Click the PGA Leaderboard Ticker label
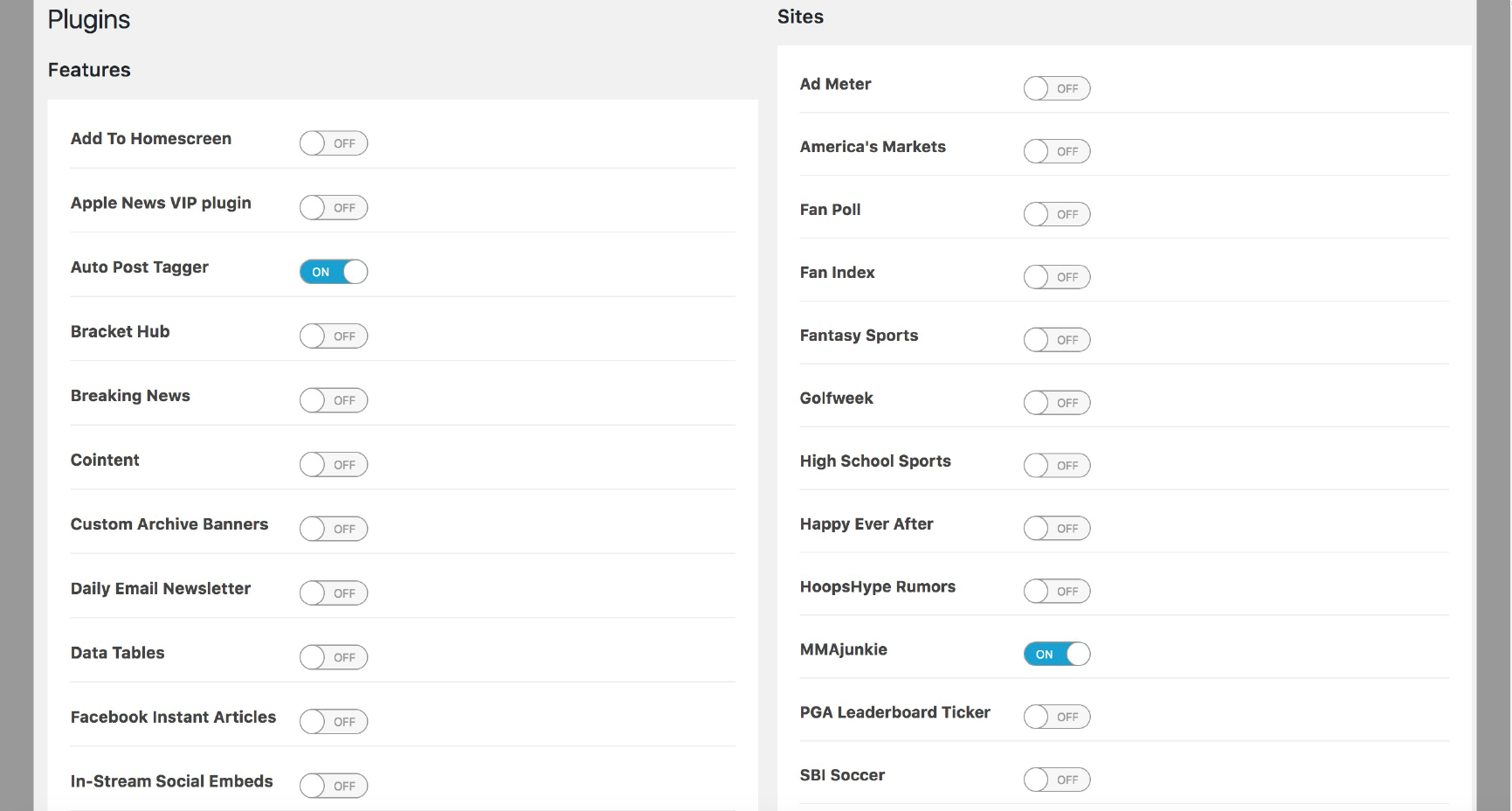1512x811 pixels. [x=895, y=712]
